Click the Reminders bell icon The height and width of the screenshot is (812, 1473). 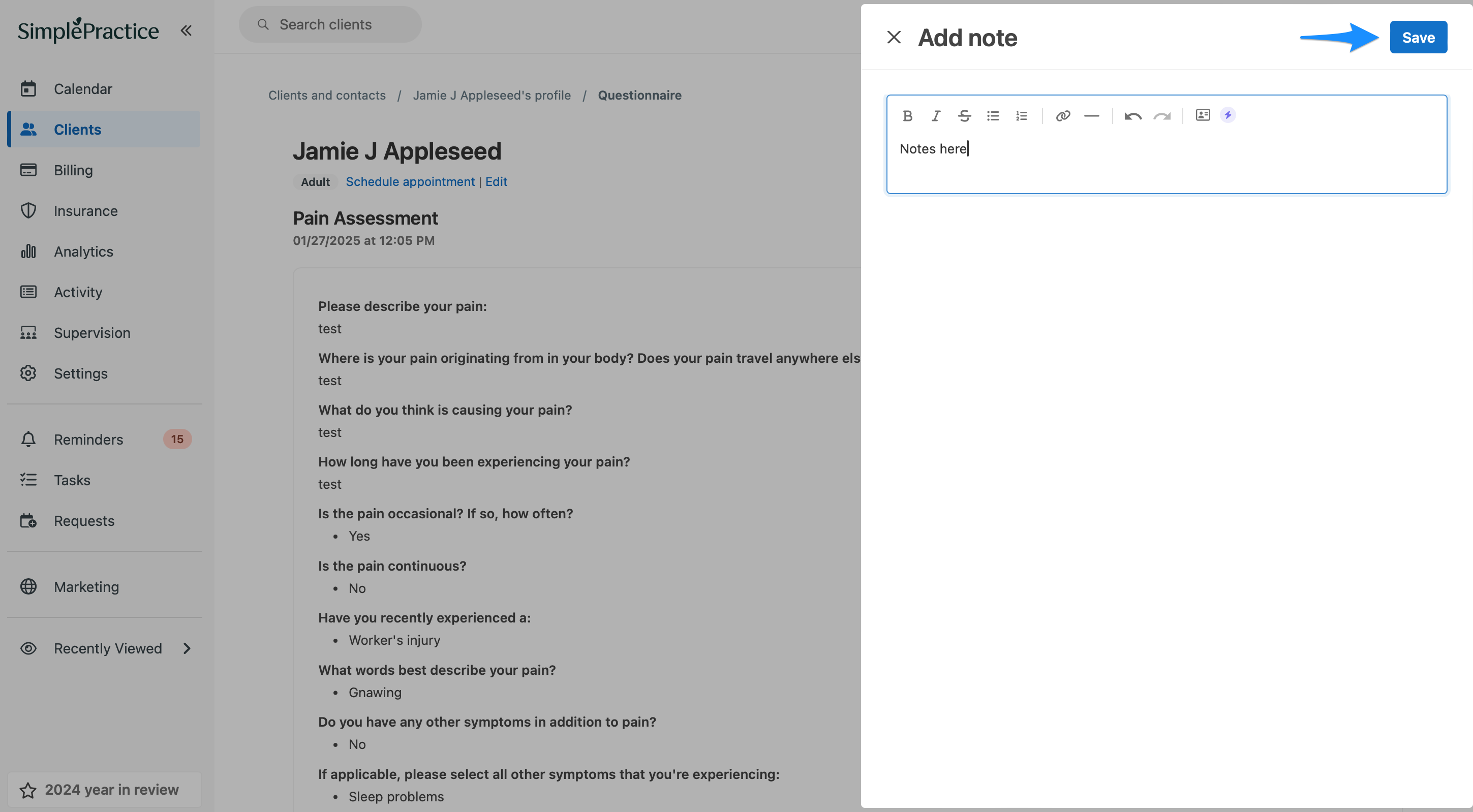(x=28, y=439)
